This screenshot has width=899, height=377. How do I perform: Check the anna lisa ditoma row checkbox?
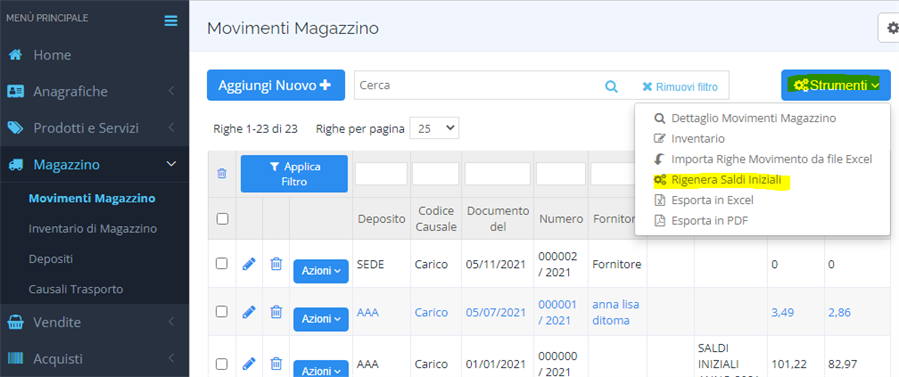[221, 312]
